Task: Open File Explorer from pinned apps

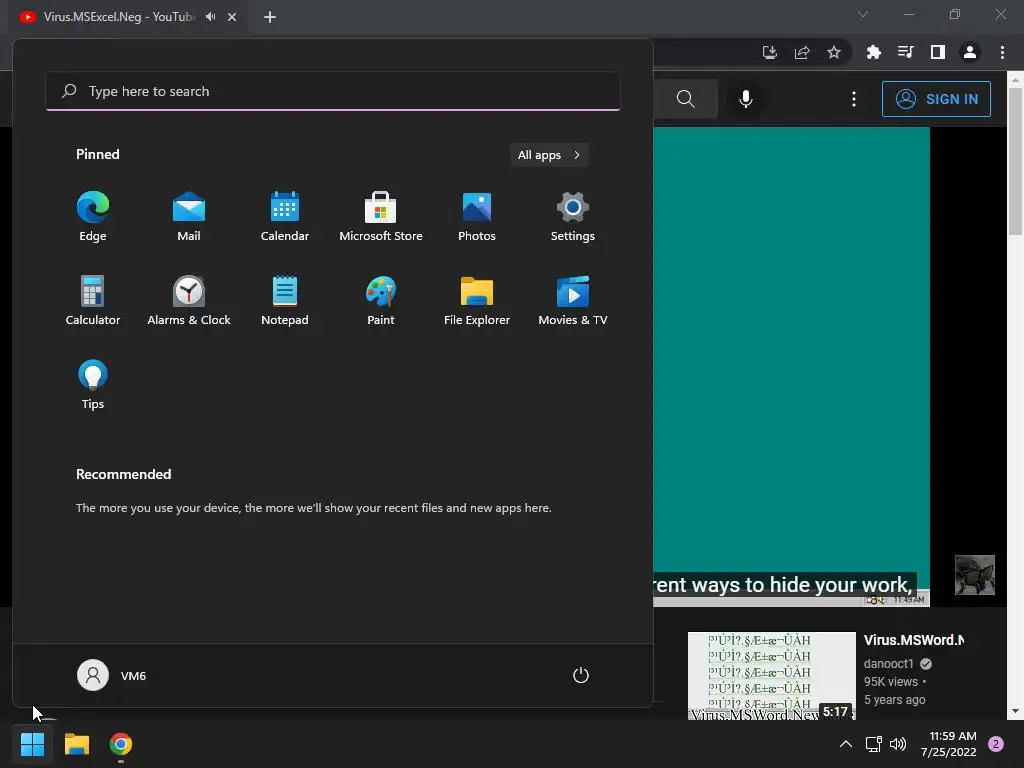Action: [477, 300]
